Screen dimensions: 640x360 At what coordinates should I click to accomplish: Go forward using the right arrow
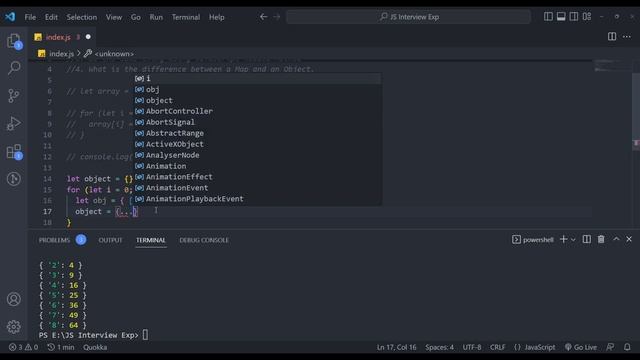277,17
